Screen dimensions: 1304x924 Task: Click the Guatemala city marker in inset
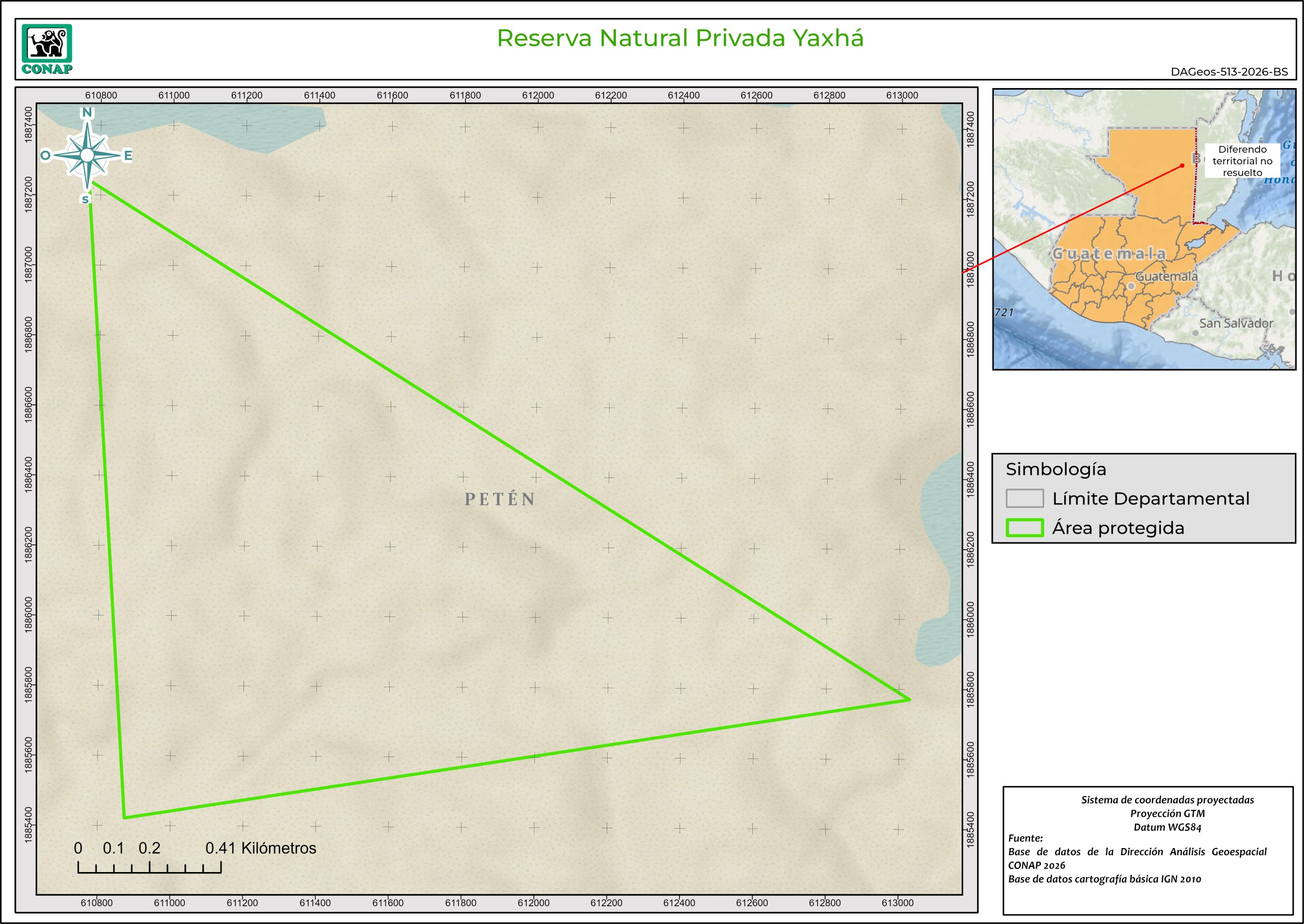(x=1131, y=286)
